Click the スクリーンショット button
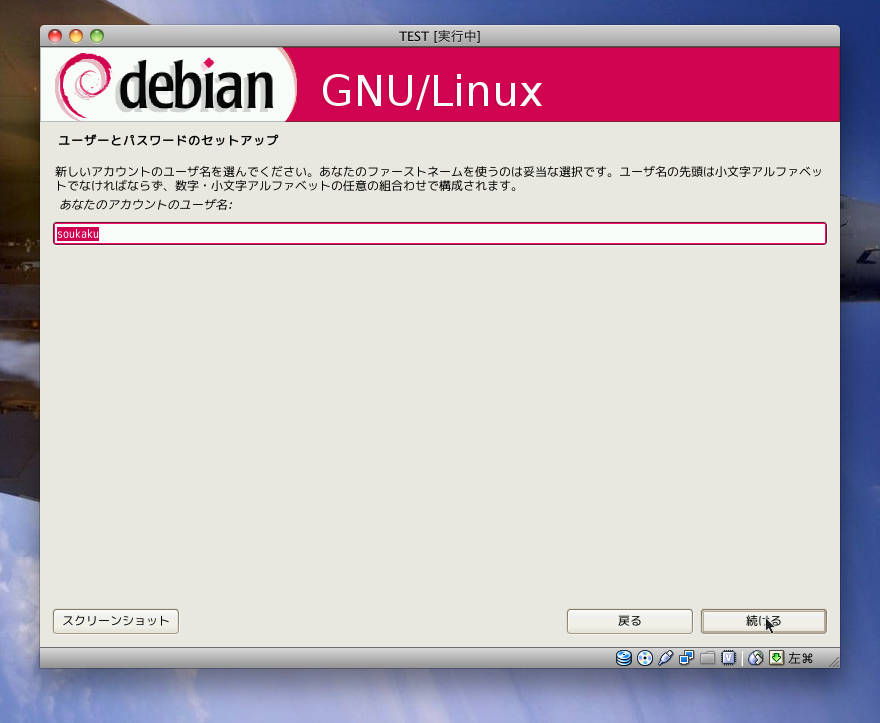This screenshot has width=880, height=723. pos(116,621)
